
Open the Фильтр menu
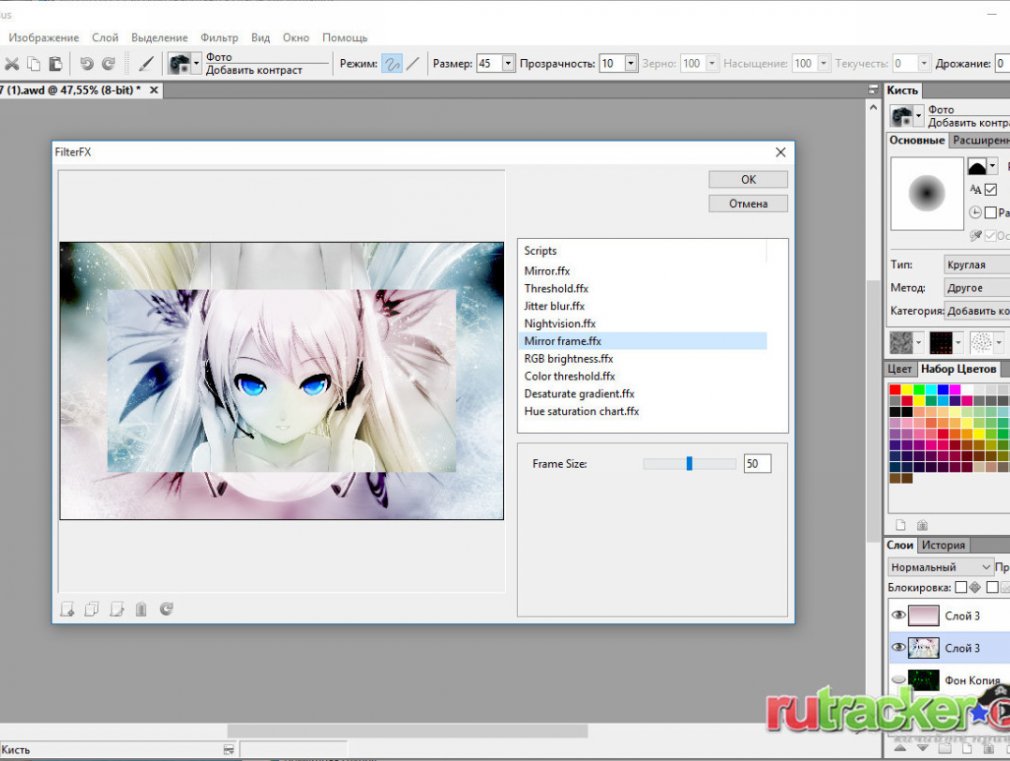(219, 37)
